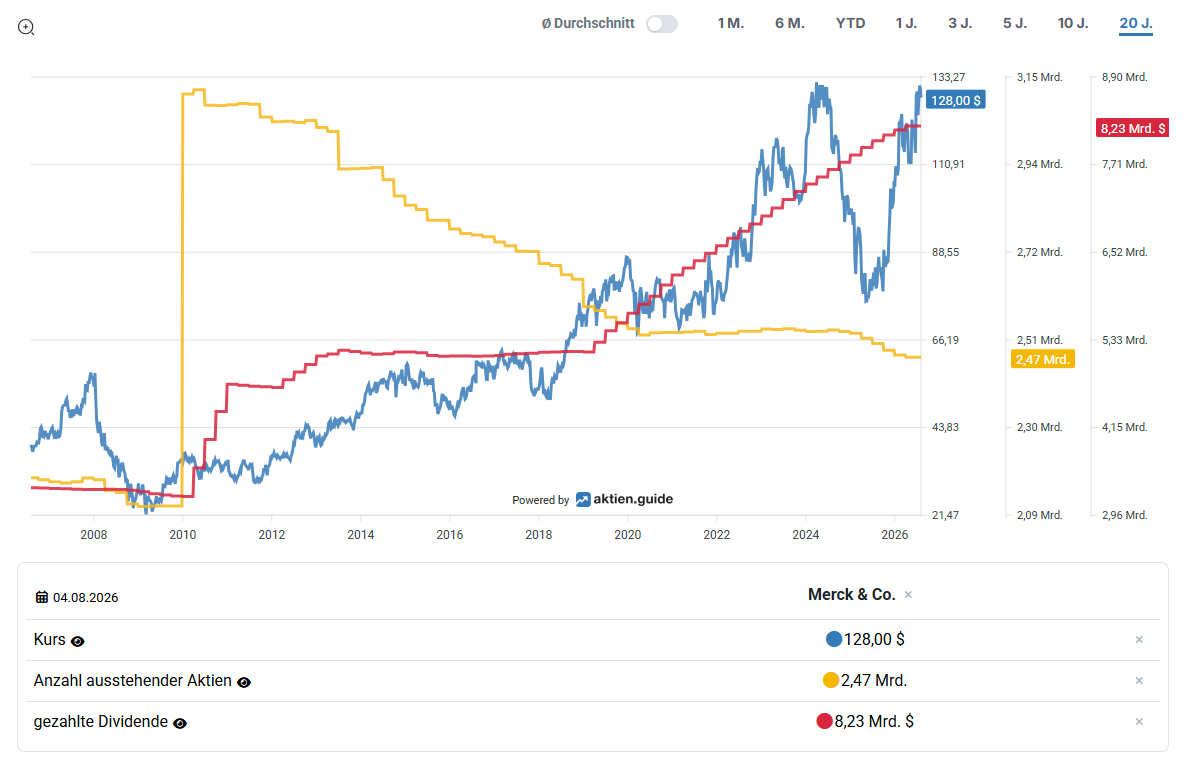Viewport: 1184px width, 761px height.
Task: Toggle eye icon for gezahlte Dividende
Action: [180, 723]
